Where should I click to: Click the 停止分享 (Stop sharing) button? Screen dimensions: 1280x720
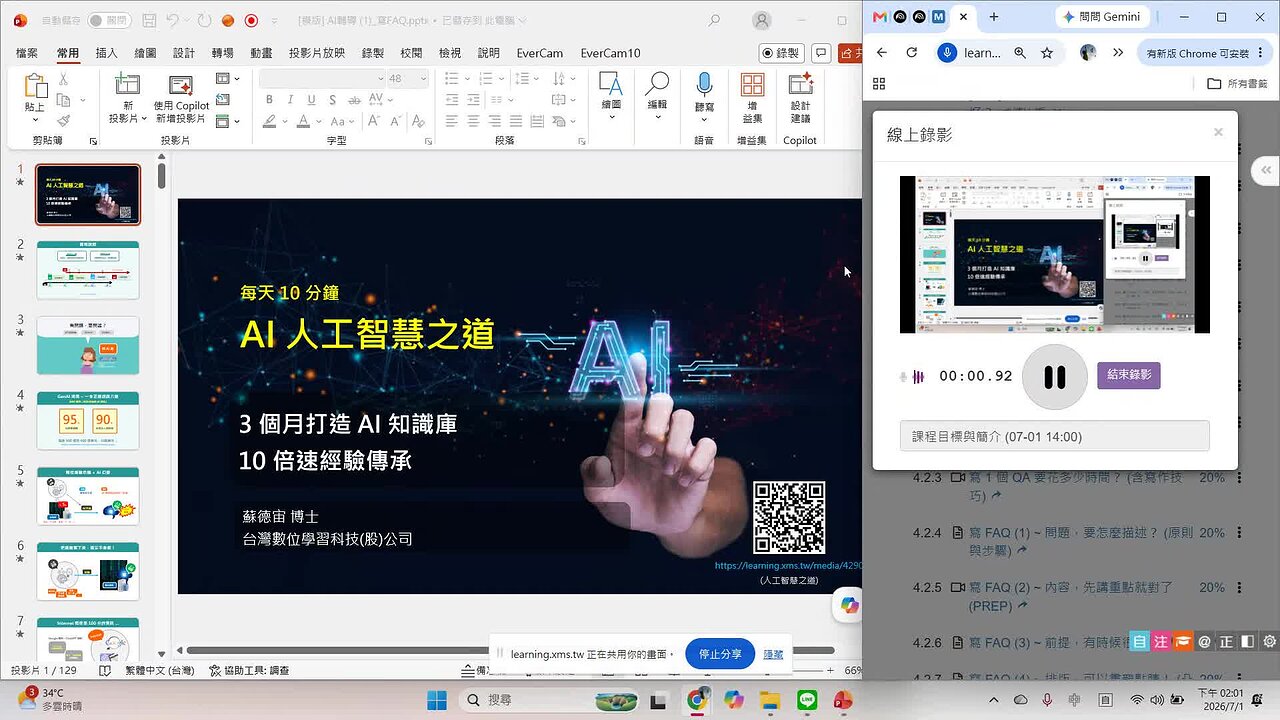coord(720,654)
